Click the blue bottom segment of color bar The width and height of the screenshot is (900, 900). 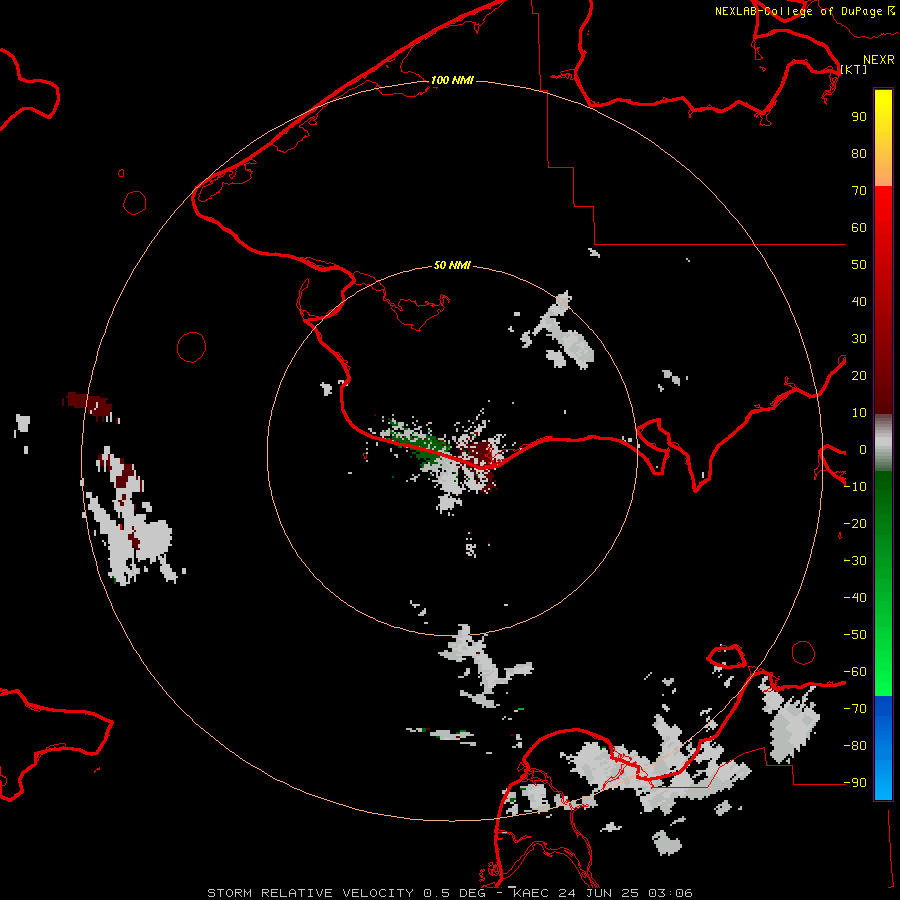883,747
